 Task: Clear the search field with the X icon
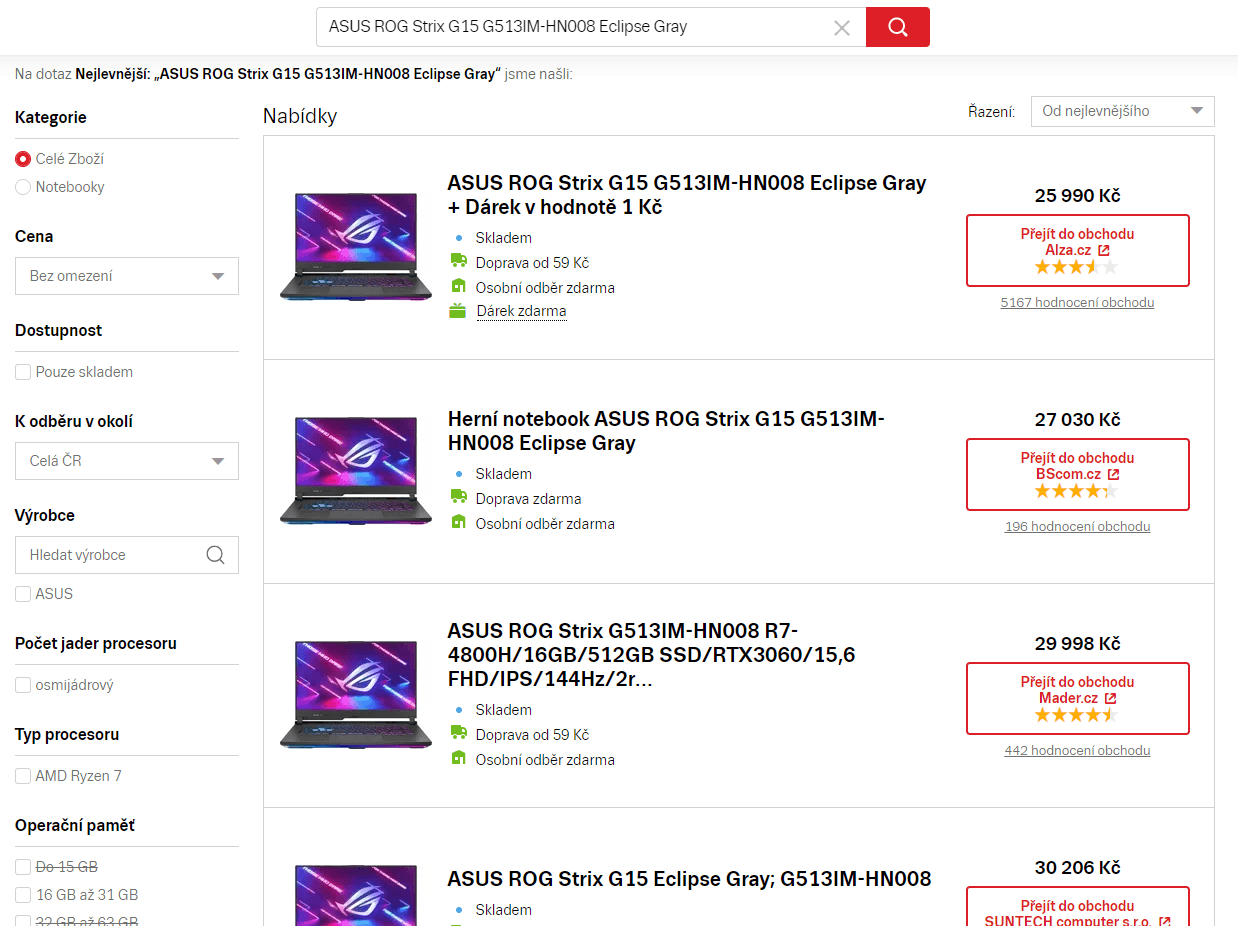842,28
